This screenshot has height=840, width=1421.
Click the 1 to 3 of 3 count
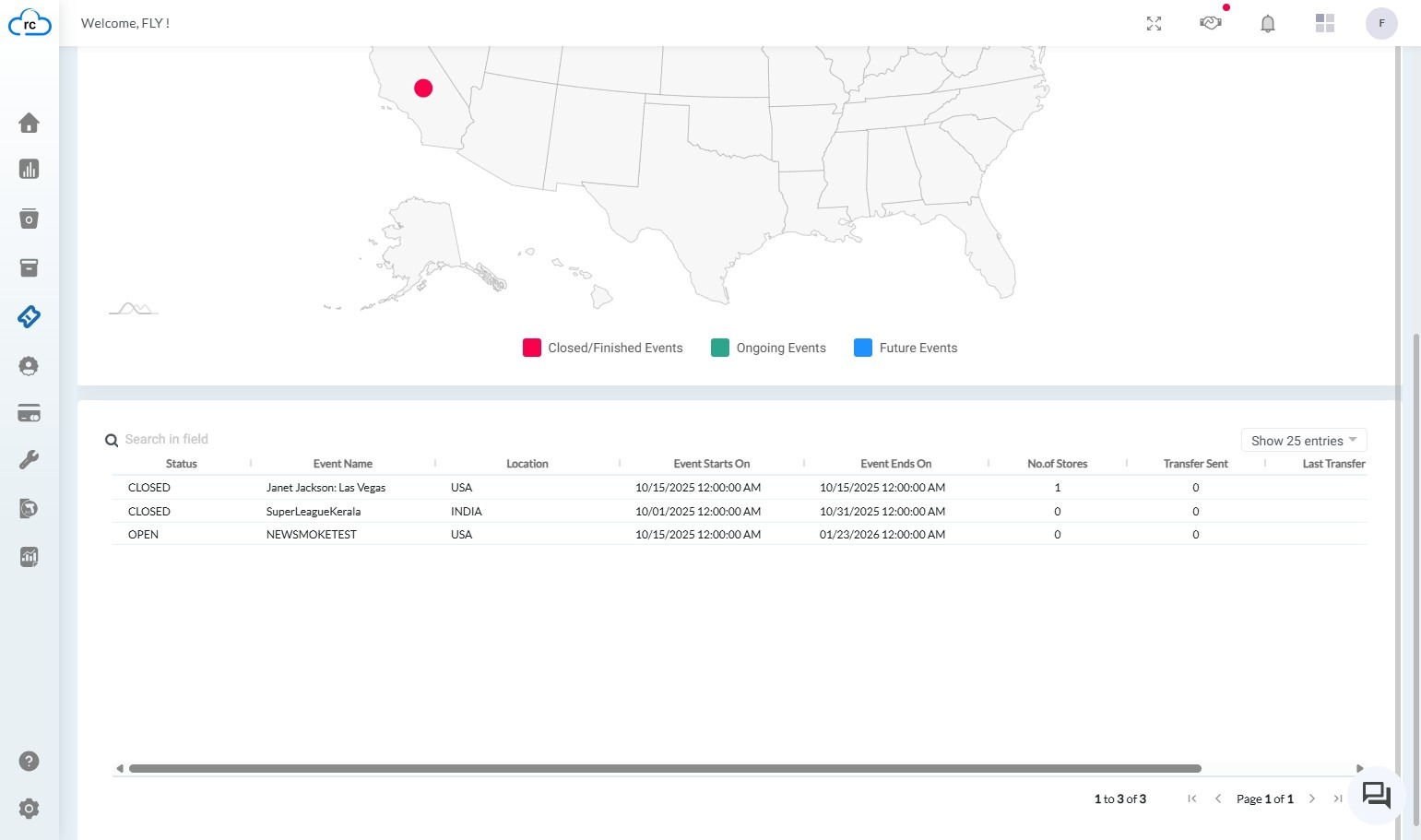1120,799
